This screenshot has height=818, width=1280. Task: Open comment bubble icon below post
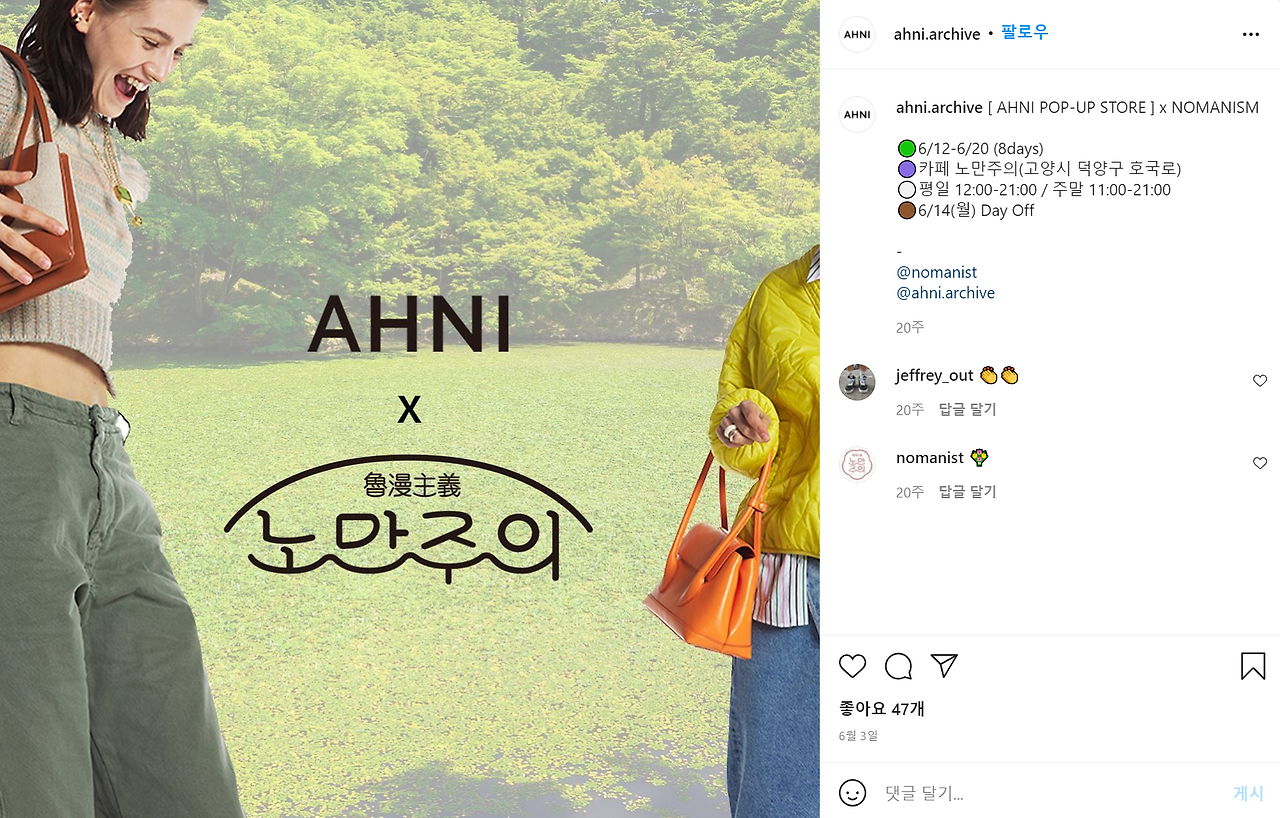[x=898, y=666]
